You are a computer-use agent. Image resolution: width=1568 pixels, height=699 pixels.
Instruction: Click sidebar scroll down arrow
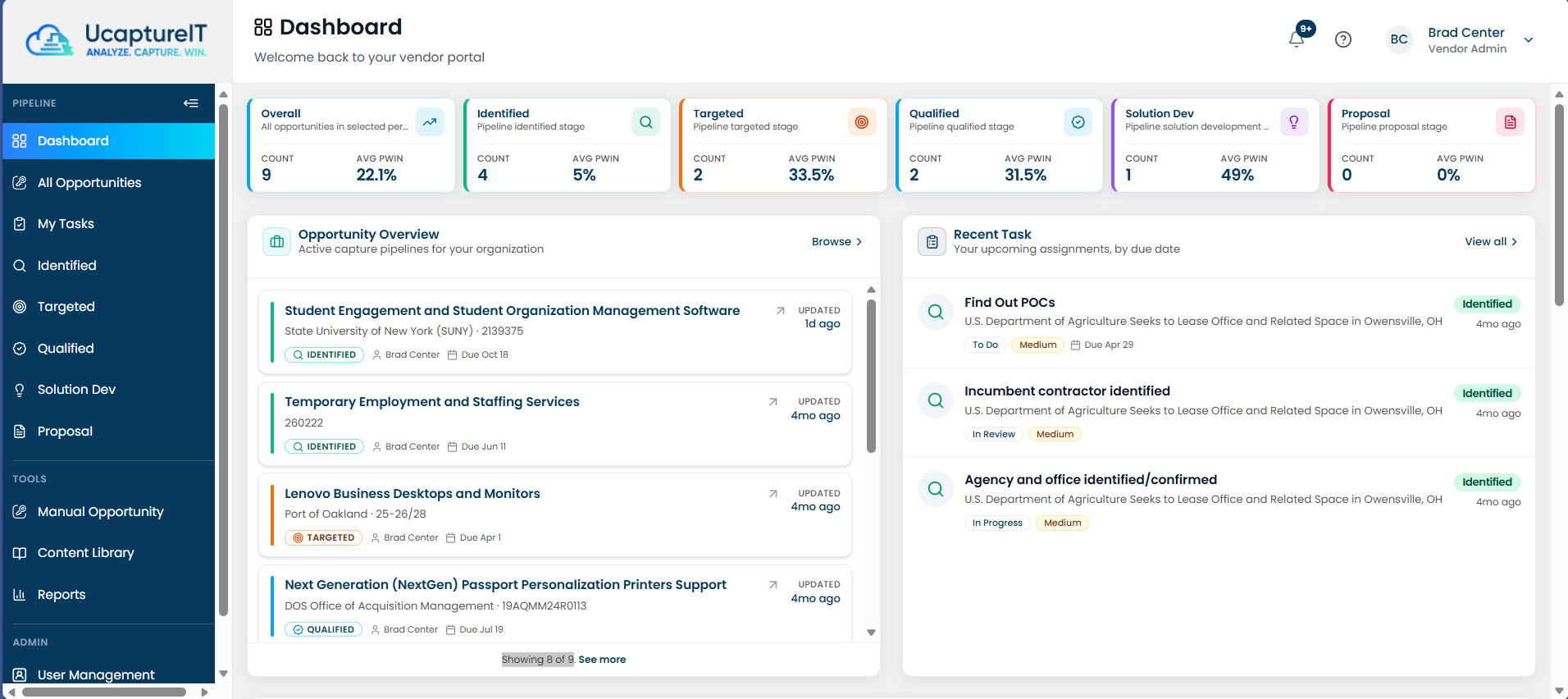click(x=223, y=674)
